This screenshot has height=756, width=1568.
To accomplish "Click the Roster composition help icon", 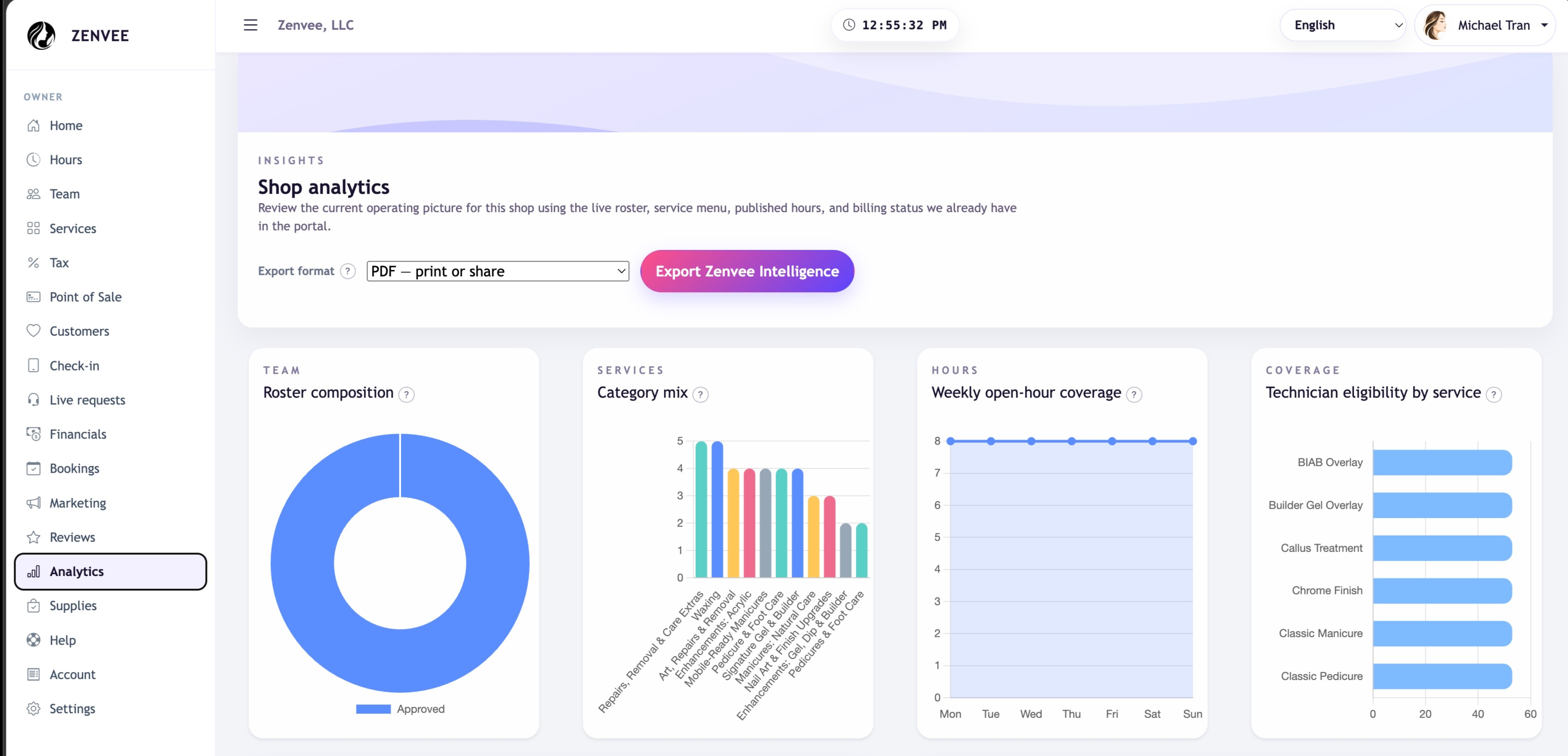I will pyautogui.click(x=407, y=394).
